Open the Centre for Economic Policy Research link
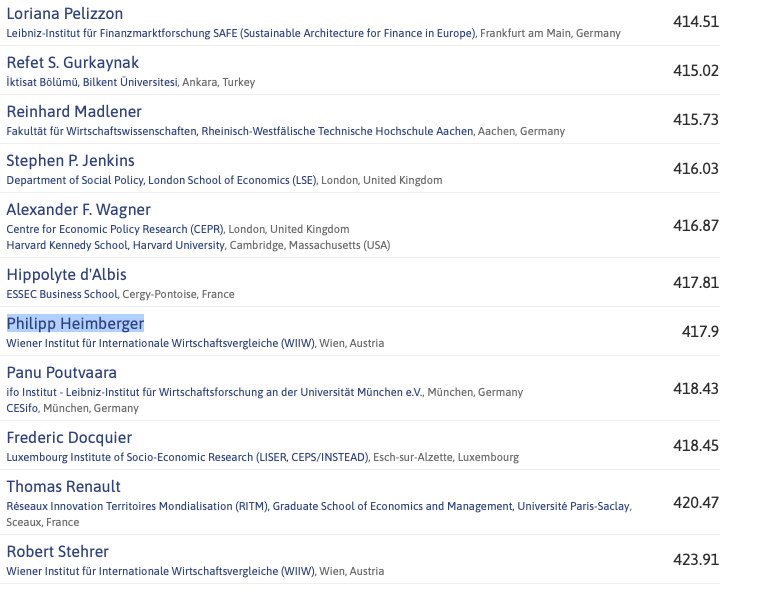Viewport: 769px width, 589px height. click(x=115, y=230)
